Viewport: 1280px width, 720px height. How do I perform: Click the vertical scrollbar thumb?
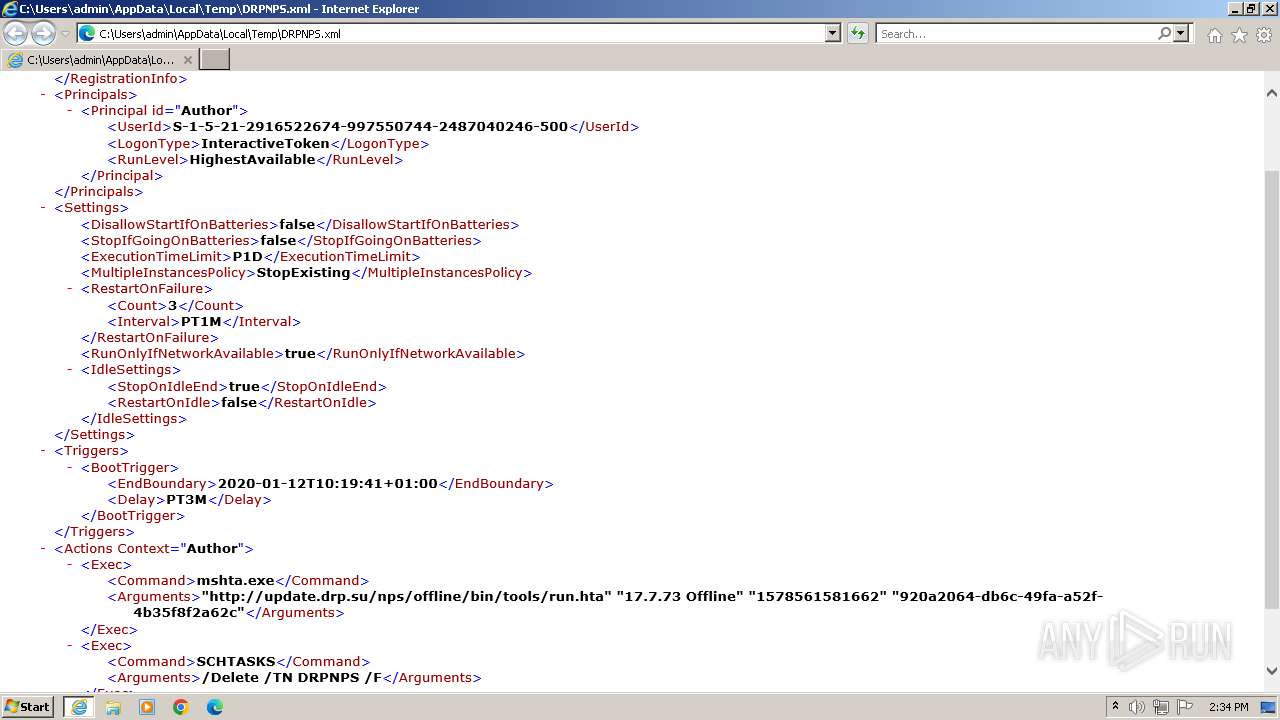pos(1271,388)
